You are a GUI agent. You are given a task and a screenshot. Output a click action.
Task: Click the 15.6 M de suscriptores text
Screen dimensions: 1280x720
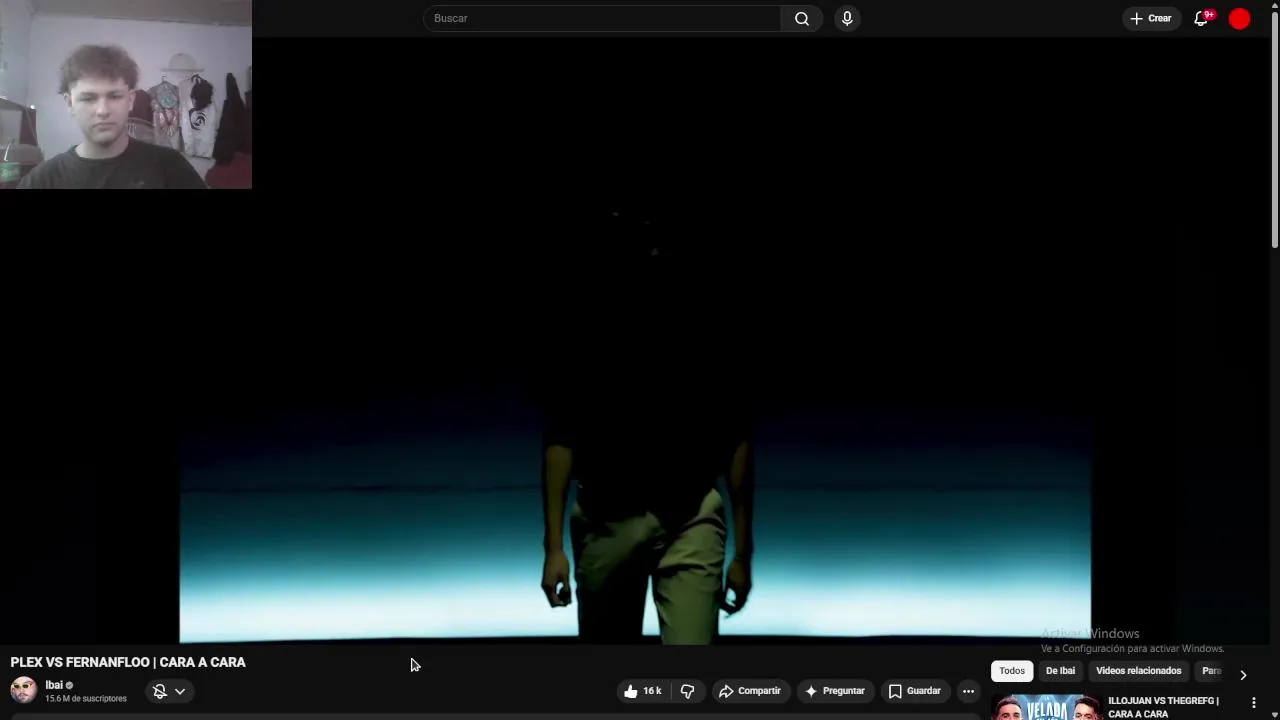(x=86, y=698)
